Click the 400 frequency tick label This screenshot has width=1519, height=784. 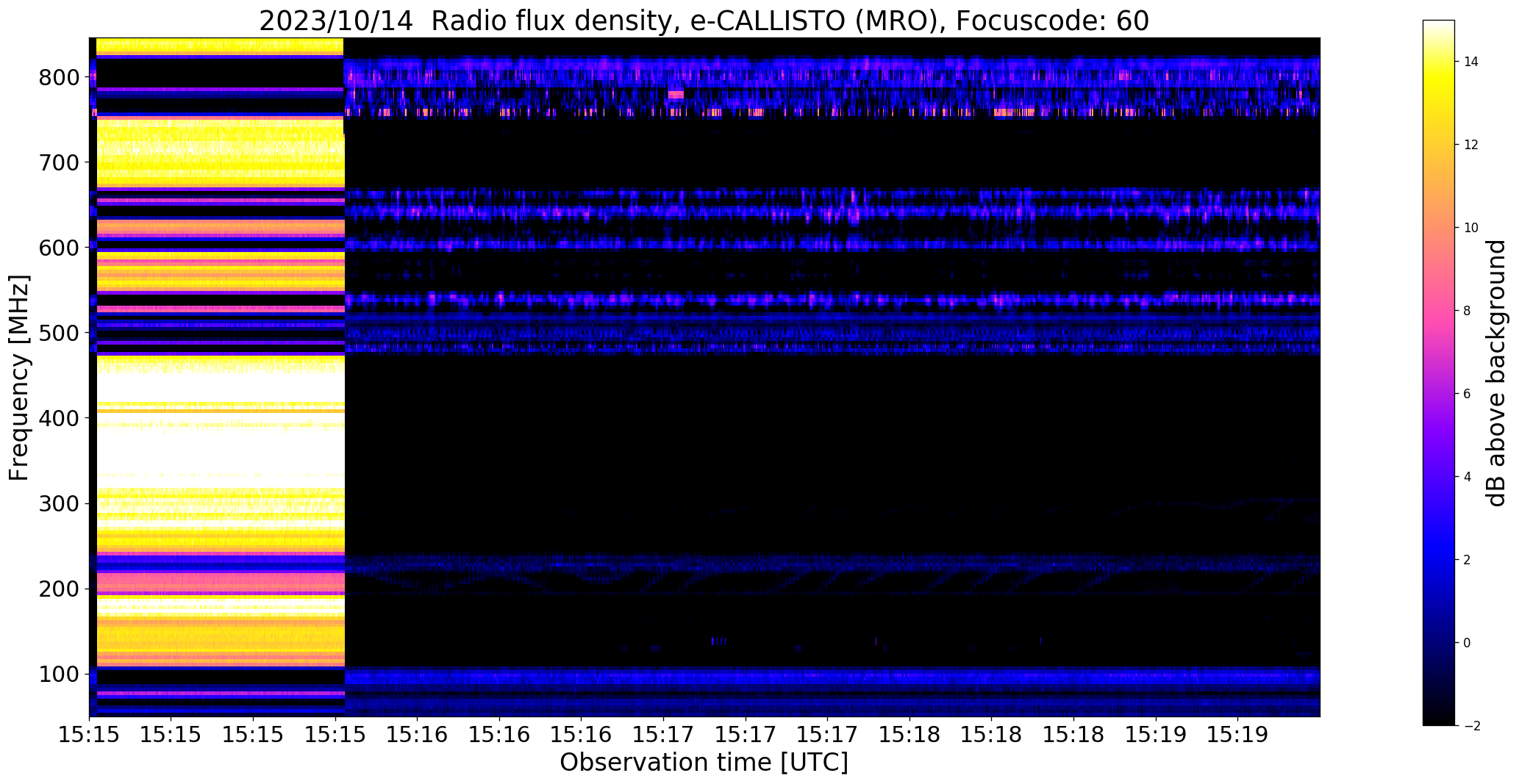(58, 418)
